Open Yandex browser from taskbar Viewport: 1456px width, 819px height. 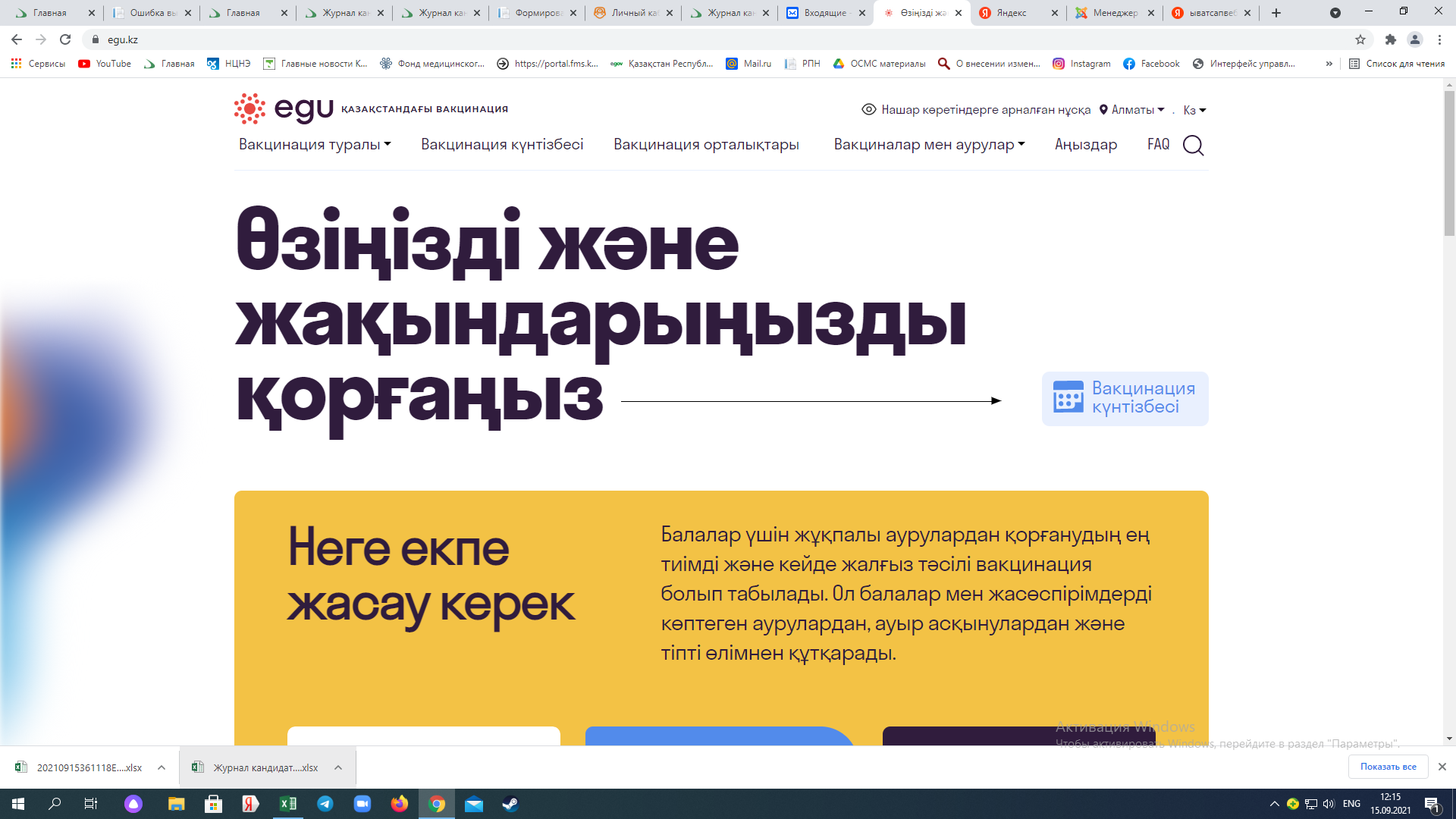coord(250,804)
